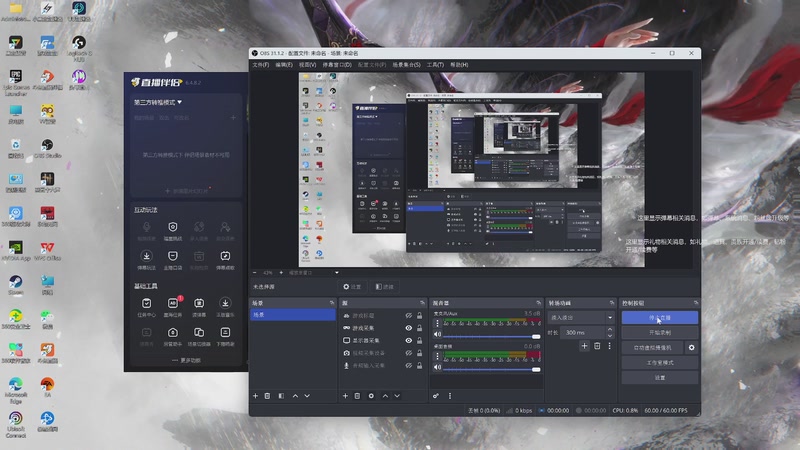Undock the 场景 panel with header icon
Image resolution: width=800 pixels, height=450 pixels.
click(x=332, y=303)
